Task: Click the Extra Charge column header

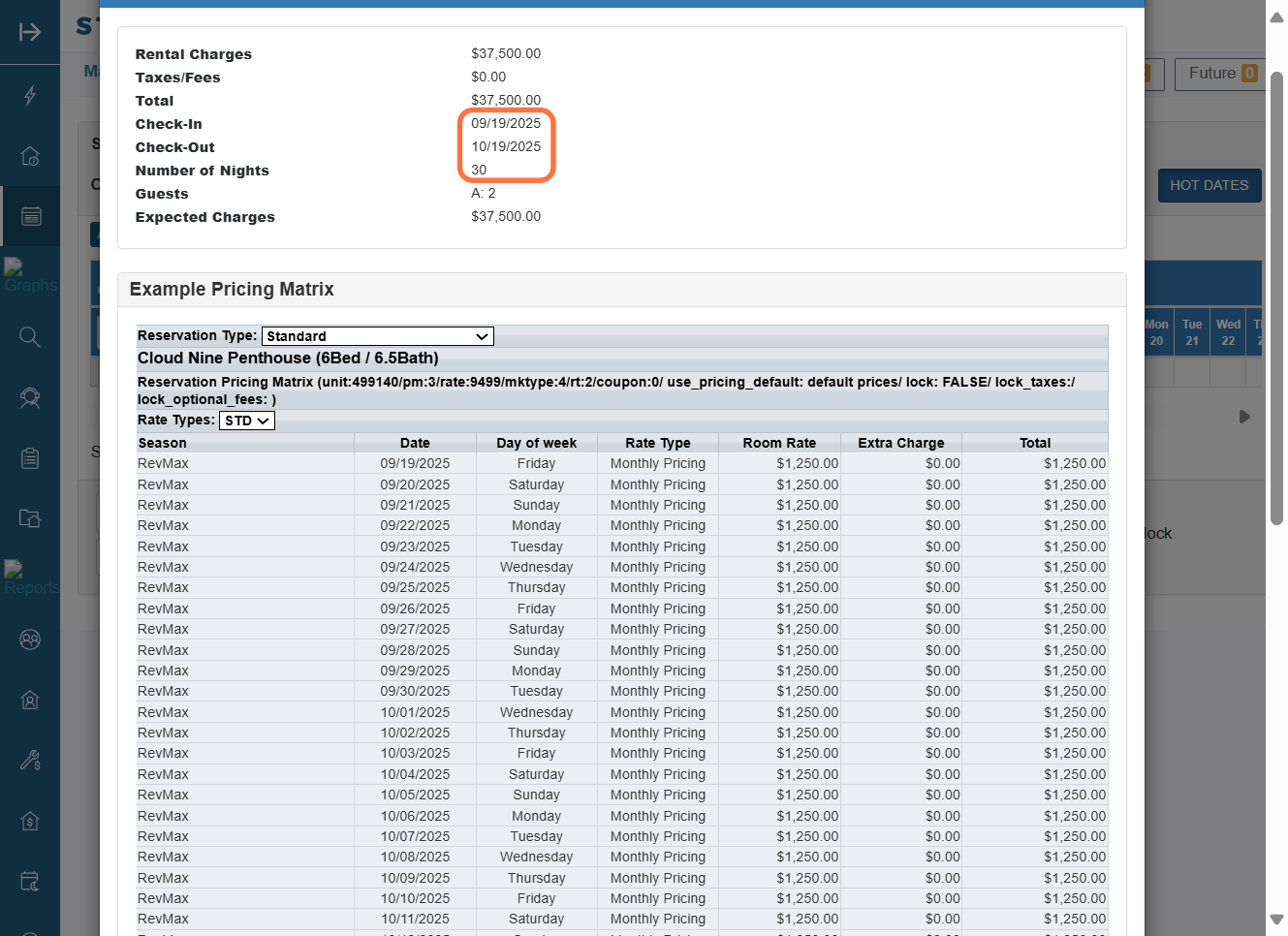Action: (x=900, y=443)
